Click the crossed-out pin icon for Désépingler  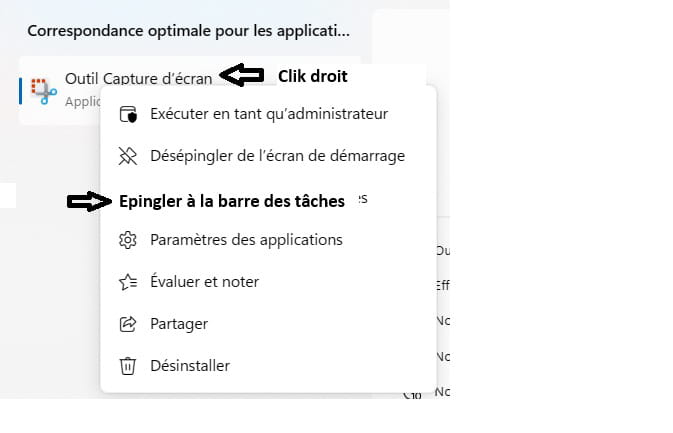click(127, 156)
